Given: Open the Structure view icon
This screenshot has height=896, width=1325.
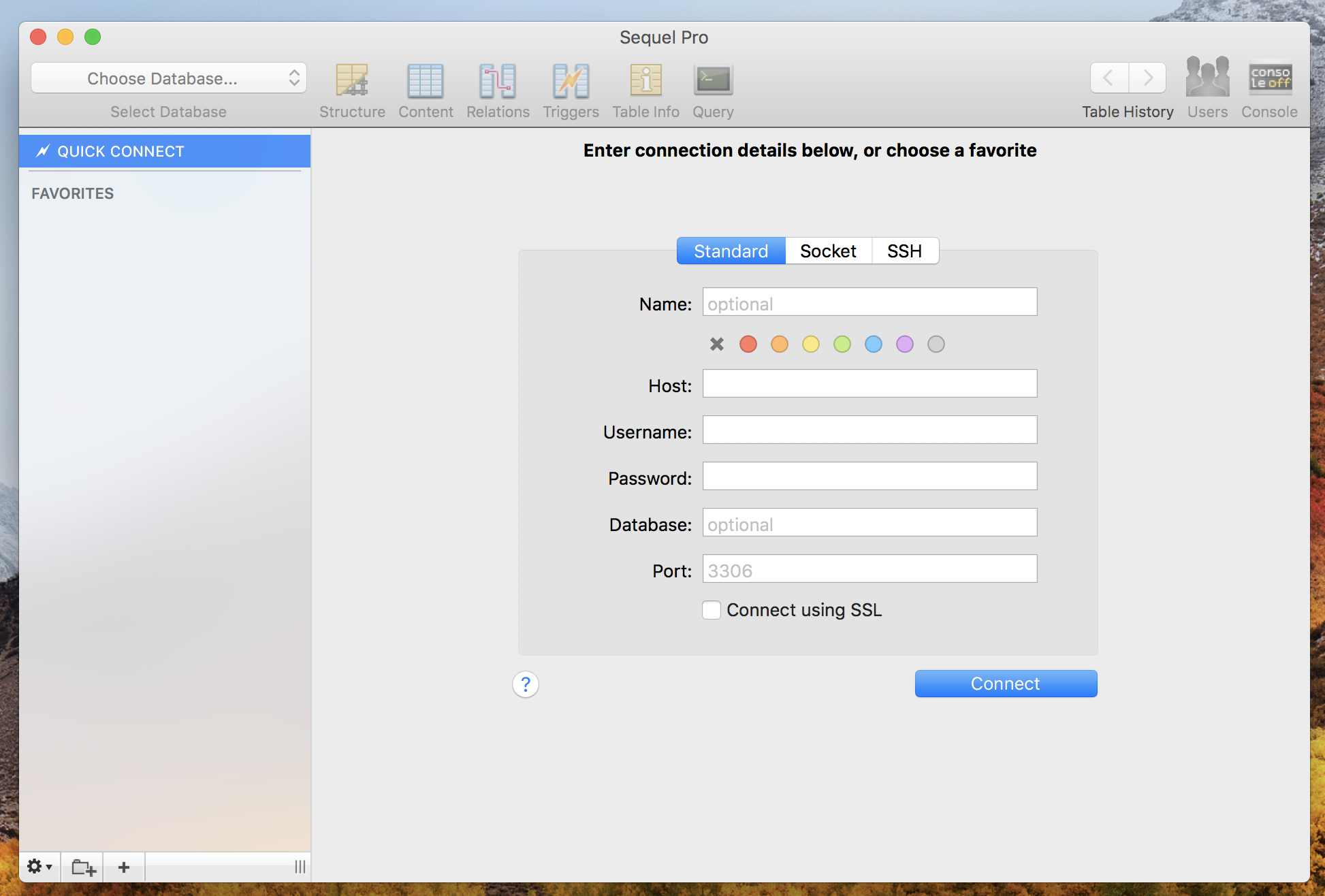Looking at the screenshot, I should [352, 81].
